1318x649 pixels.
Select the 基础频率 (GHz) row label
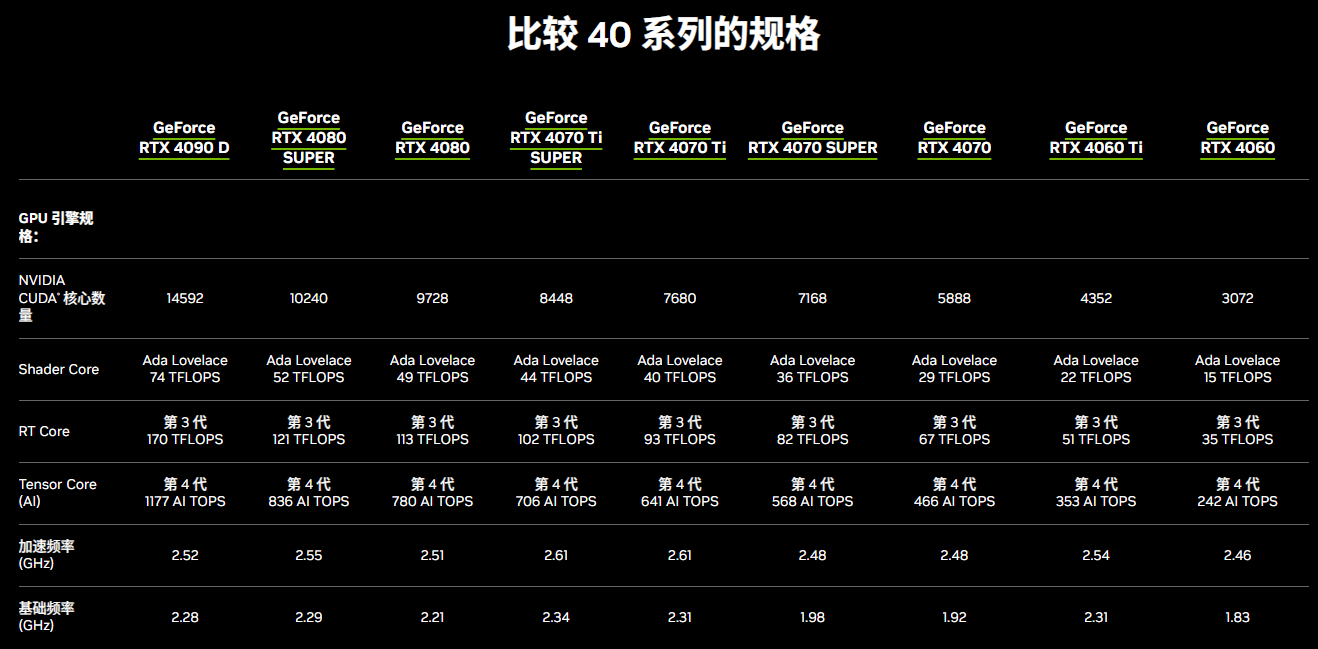[46, 617]
